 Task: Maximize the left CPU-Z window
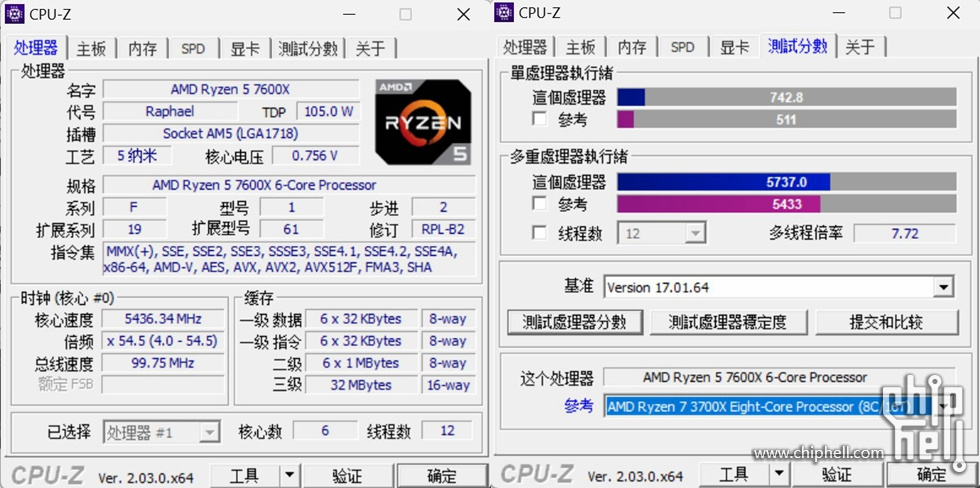coord(406,14)
